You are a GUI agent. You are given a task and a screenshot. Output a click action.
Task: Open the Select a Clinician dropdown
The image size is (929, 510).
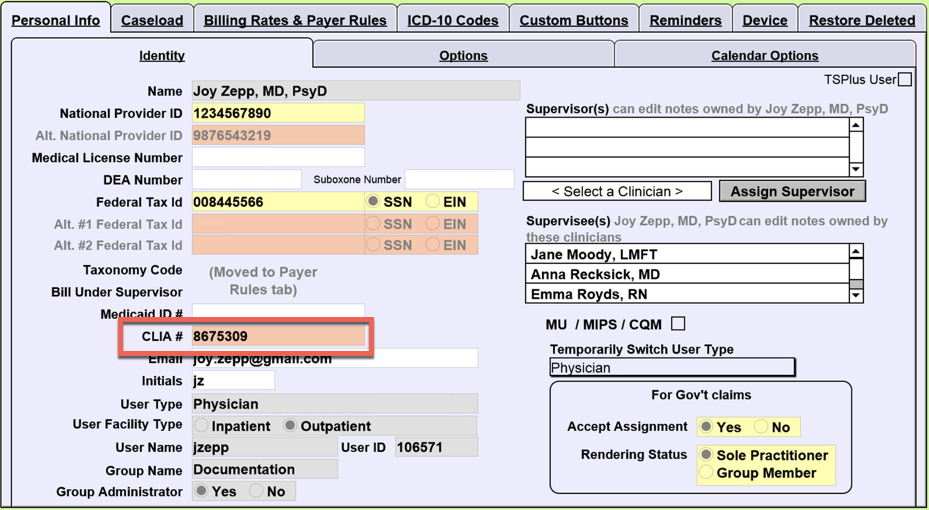tap(617, 191)
